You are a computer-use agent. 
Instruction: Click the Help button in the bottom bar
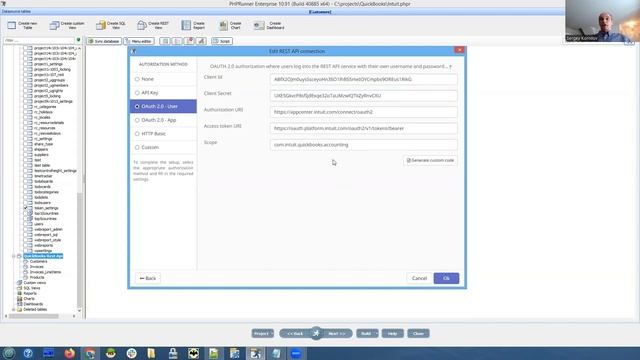(393, 333)
